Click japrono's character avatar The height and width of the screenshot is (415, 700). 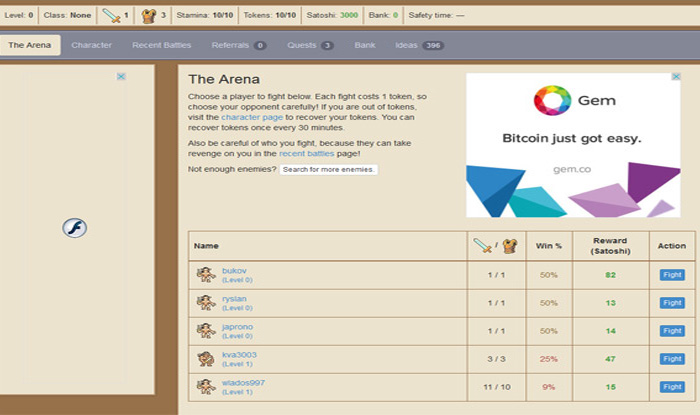tap(206, 331)
